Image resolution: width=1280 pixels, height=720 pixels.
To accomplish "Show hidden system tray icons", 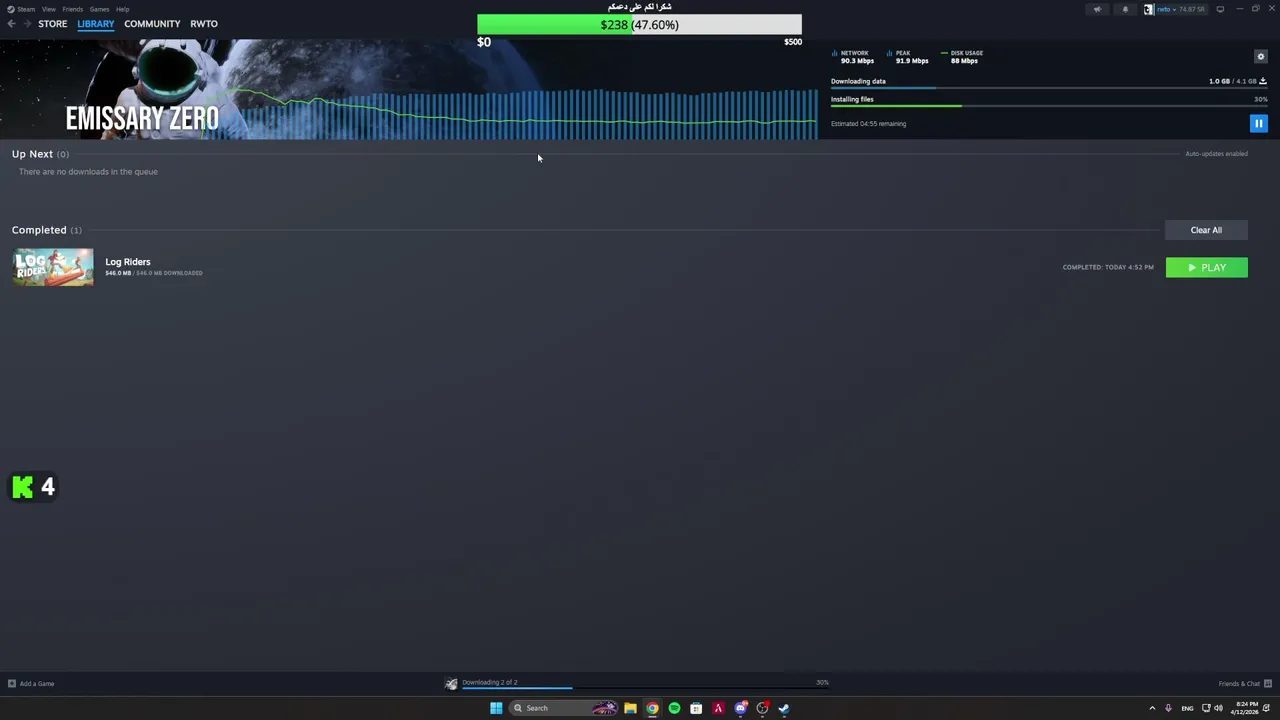I will [1151, 708].
